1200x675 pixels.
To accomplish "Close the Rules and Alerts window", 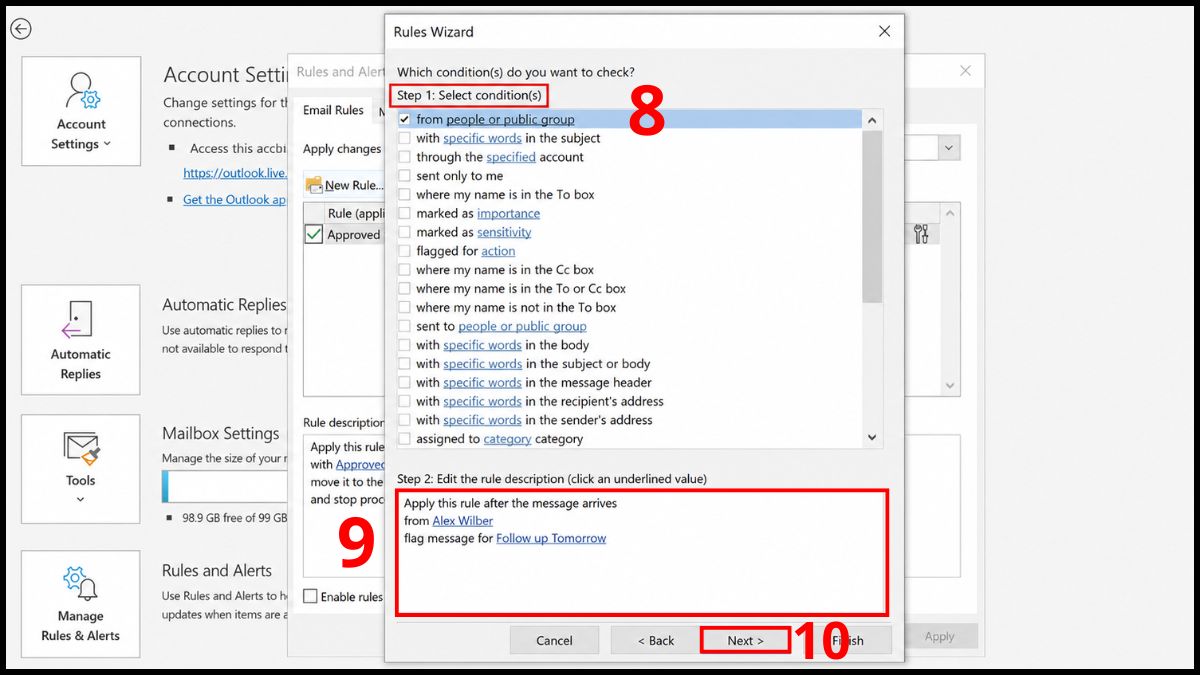I will [965, 71].
